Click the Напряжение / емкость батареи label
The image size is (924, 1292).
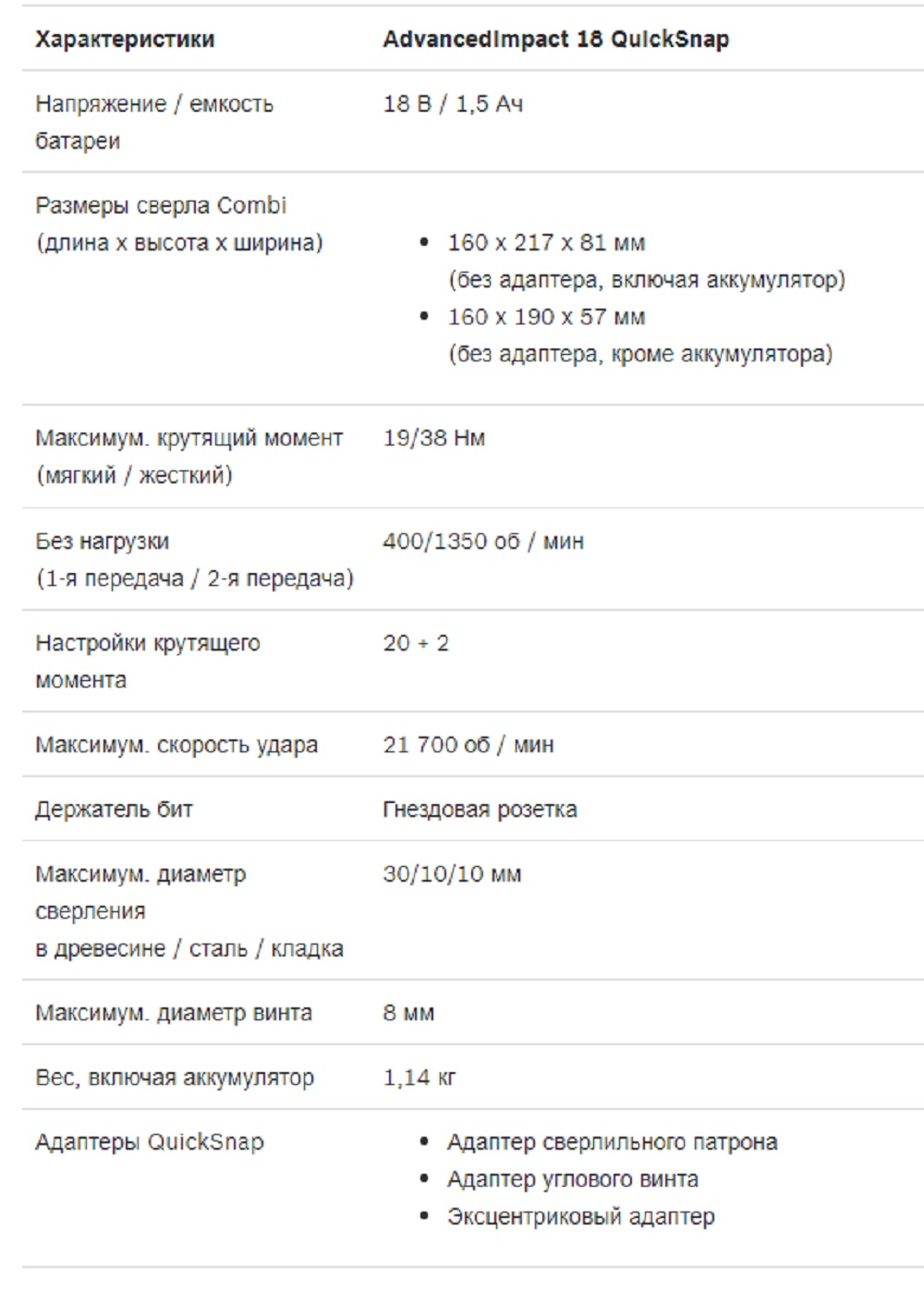[154, 122]
